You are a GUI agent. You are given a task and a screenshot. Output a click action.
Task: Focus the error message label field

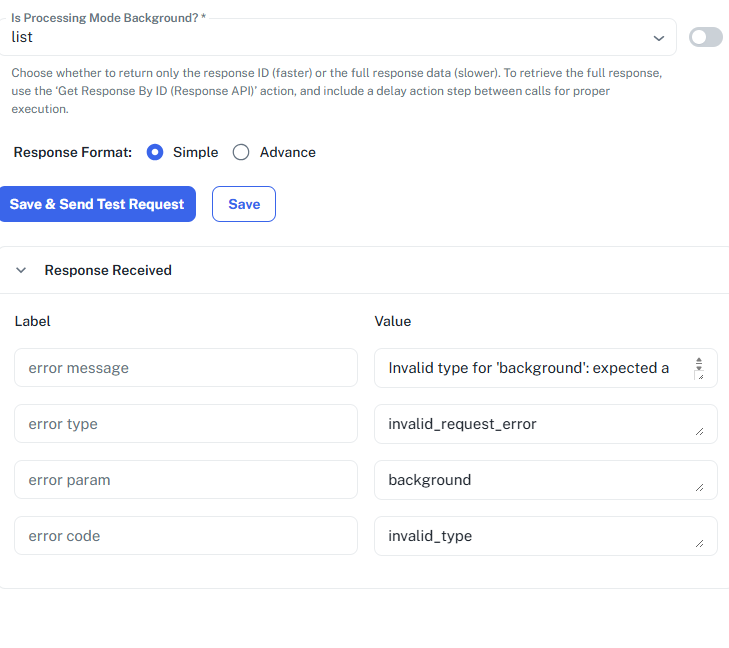tap(186, 368)
